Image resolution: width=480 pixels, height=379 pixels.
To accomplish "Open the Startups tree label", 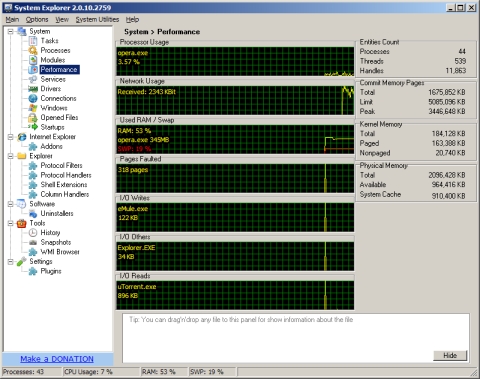I will 52,127.
